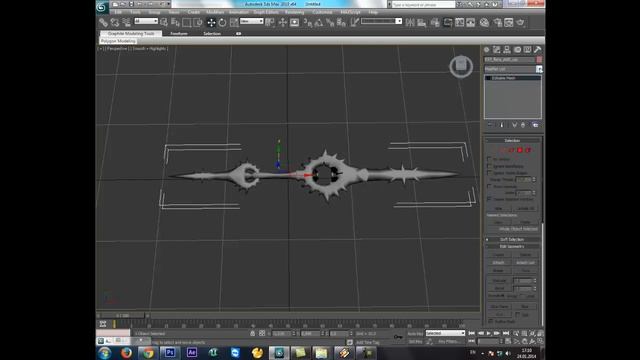Switch to the Create command panel

point(487,50)
